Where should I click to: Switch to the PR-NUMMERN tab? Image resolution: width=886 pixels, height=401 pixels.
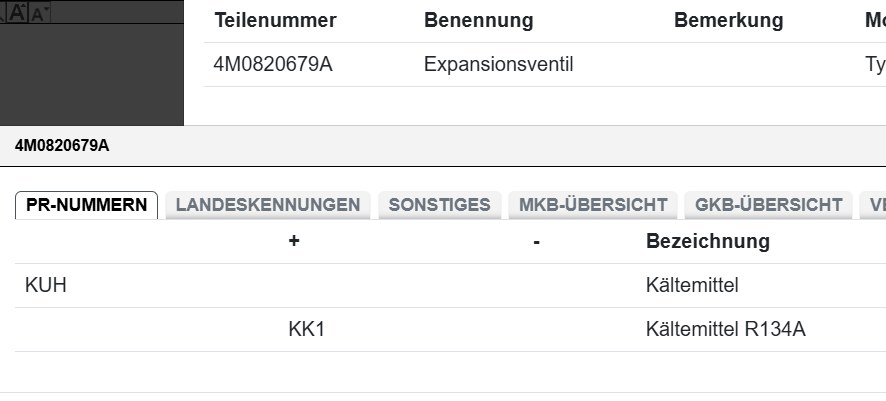tap(86, 205)
